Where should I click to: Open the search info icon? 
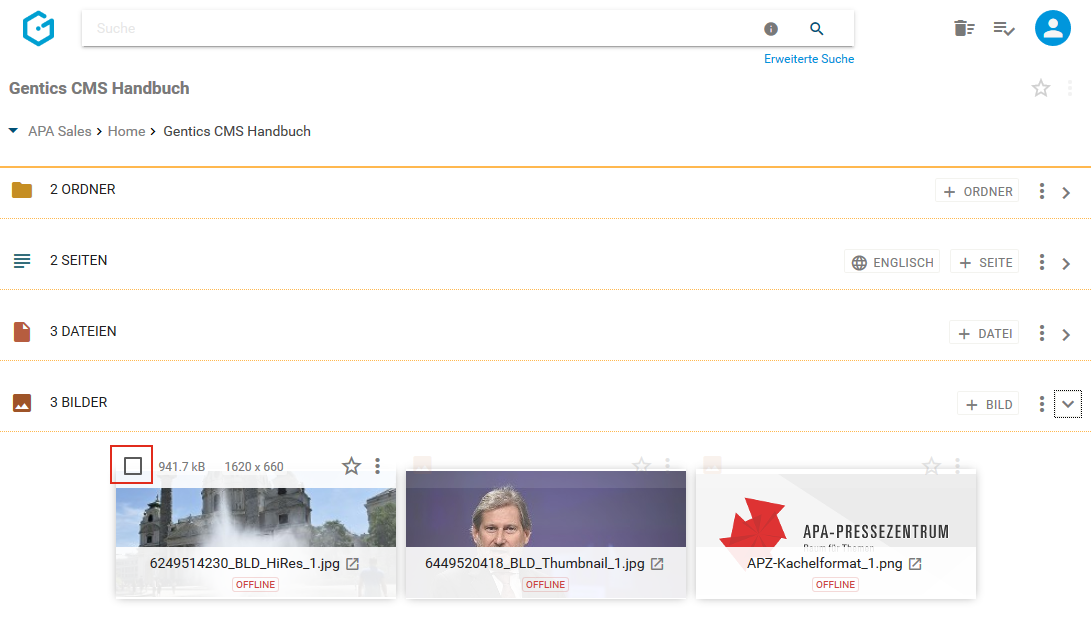click(771, 29)
